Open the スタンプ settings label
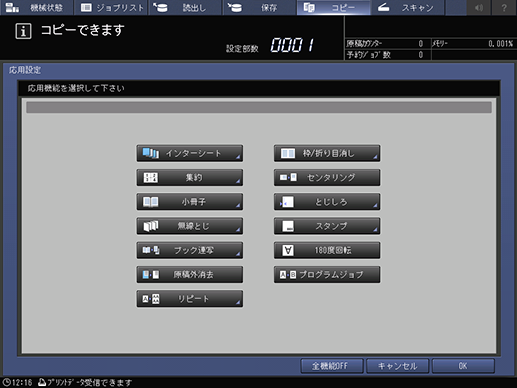The height and width of the screenshot is (388, 517). [331, 226]
